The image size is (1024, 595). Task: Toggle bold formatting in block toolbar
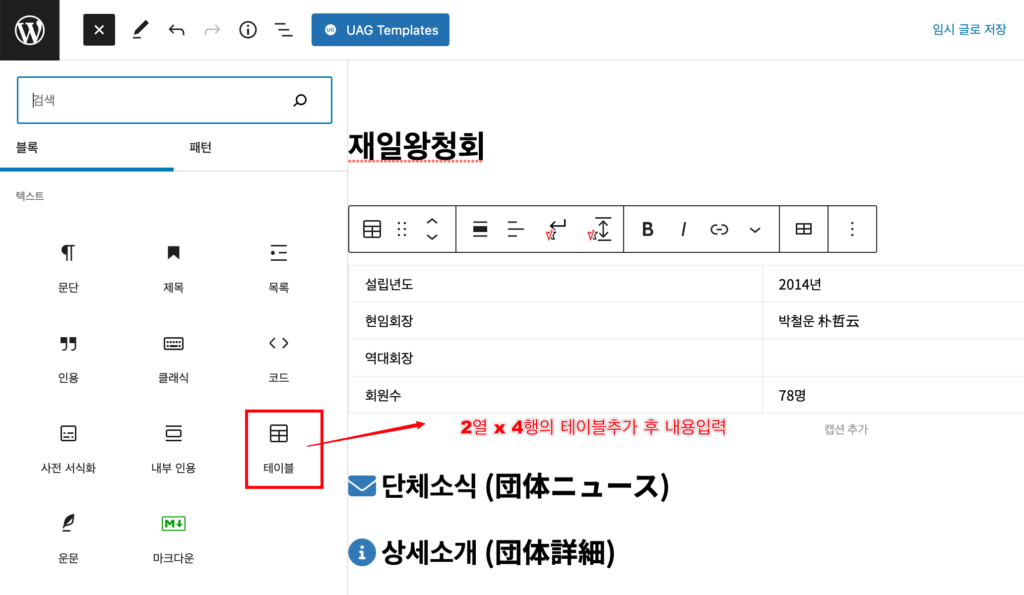pyautogui.click(x=647, y=229)
